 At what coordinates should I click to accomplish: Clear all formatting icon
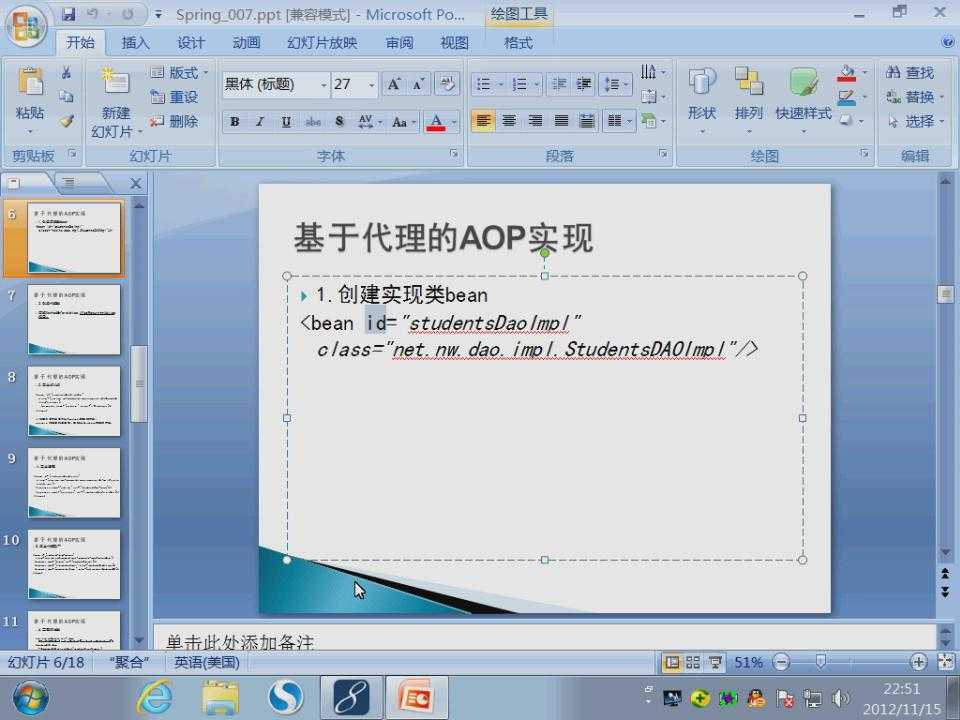(446, 84)
